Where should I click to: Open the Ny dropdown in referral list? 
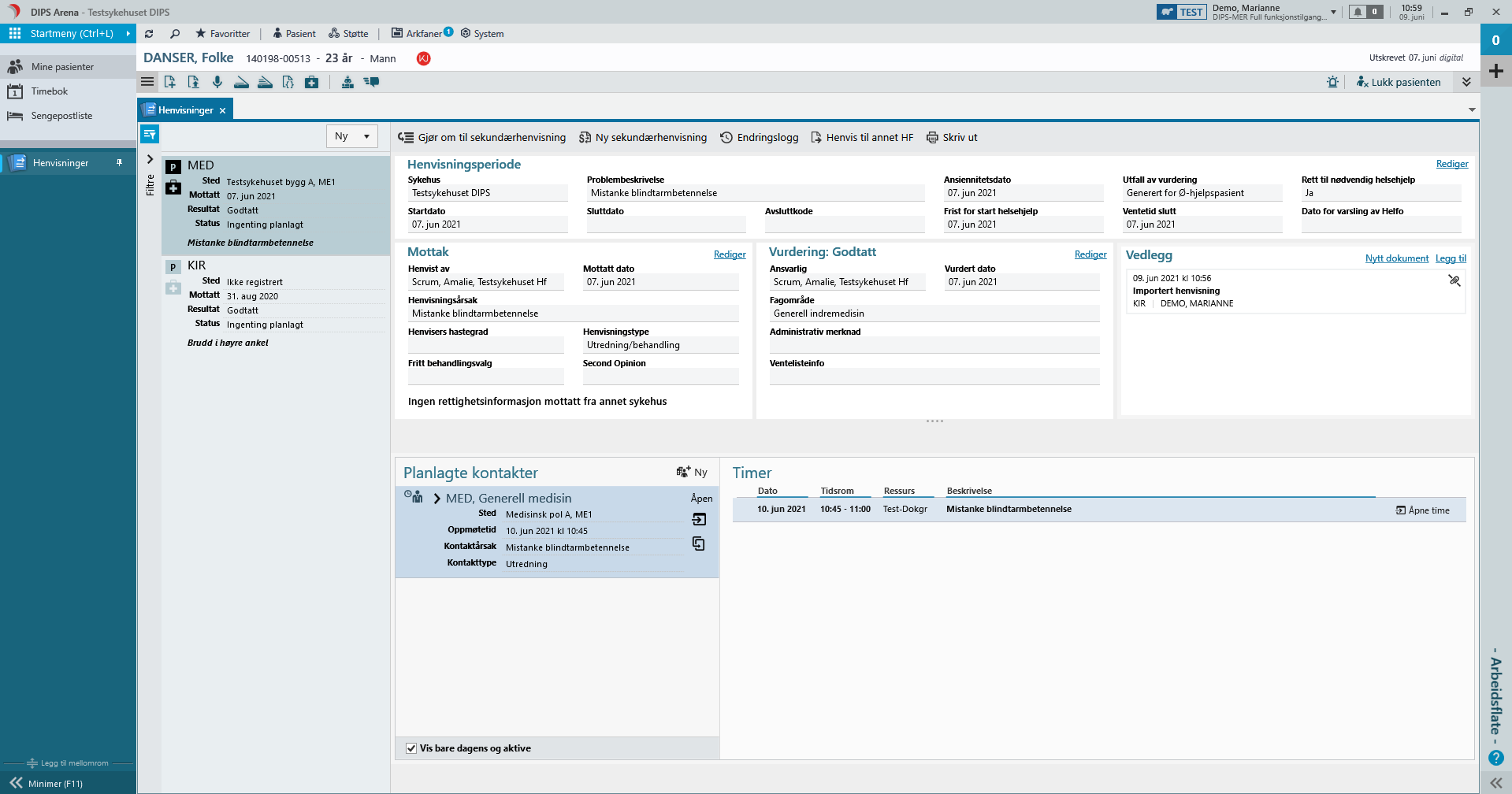pos(352,136)
